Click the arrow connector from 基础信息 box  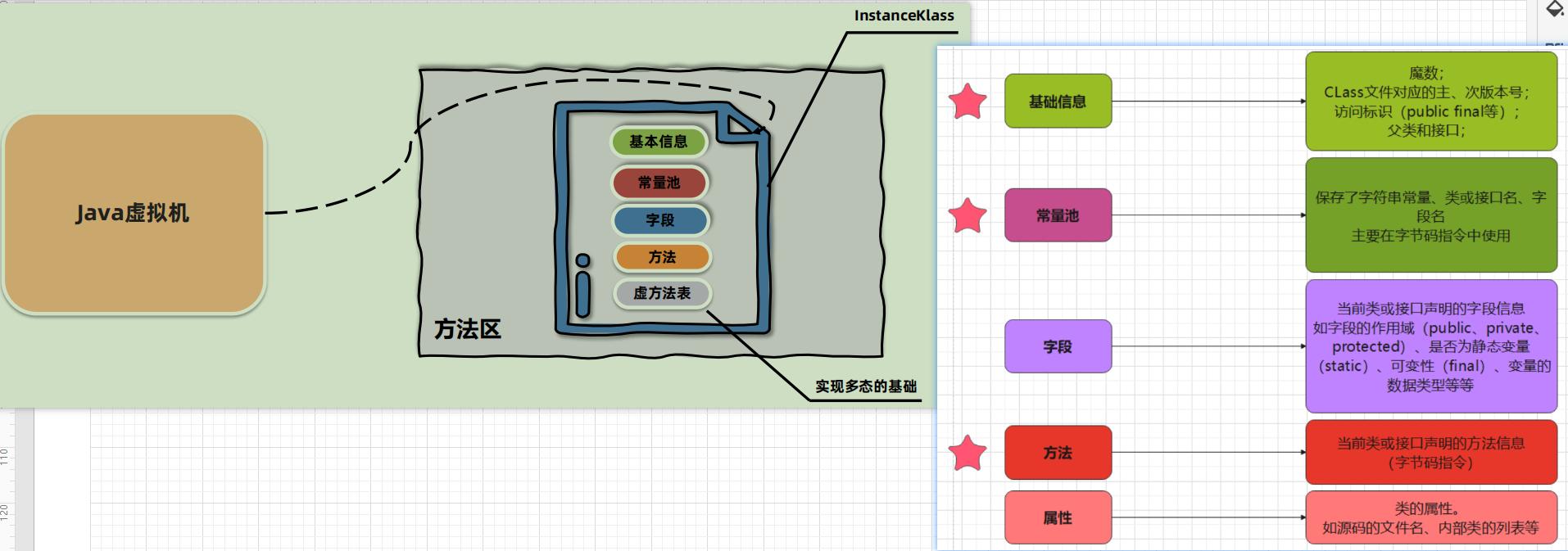point(1208,102)
